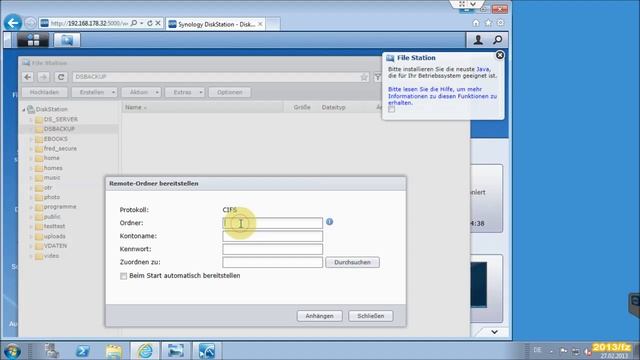Bookmark the DSBACKUP path with the star
The width and height of the screenshot is (640, 360).
(364, 77)
